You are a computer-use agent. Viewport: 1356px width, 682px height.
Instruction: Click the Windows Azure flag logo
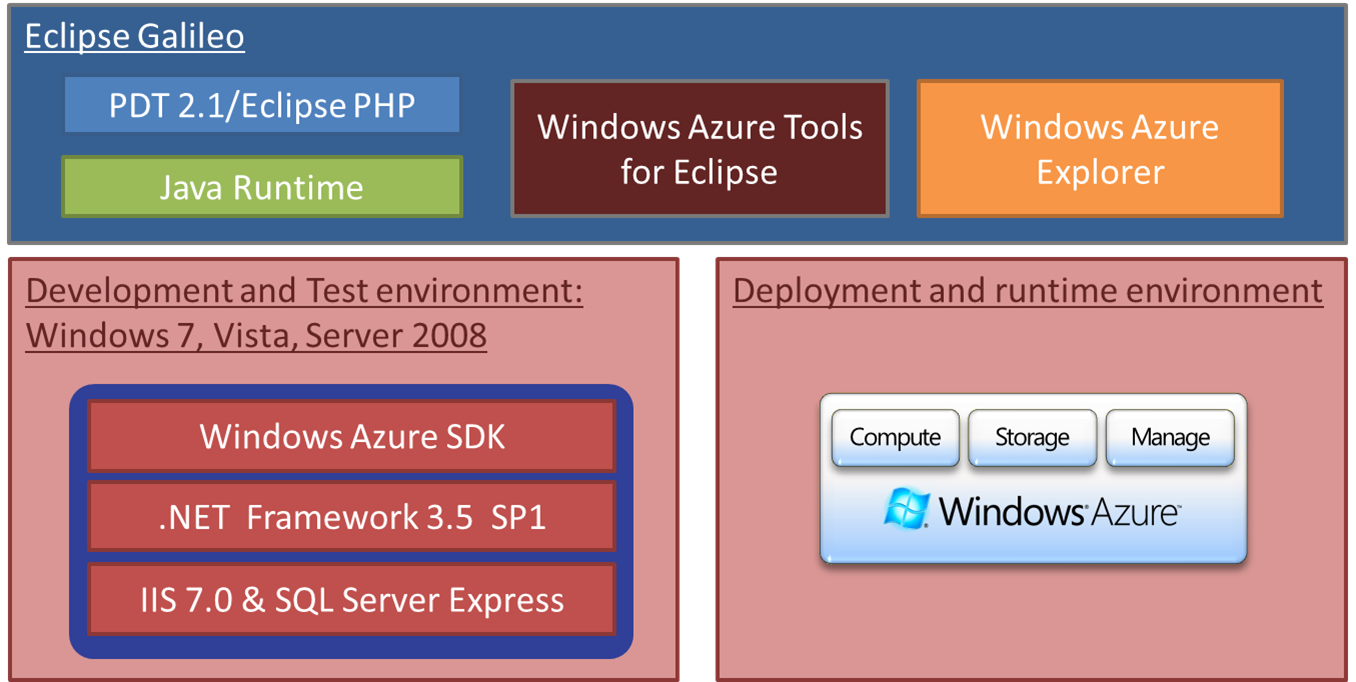coord(906,510)
